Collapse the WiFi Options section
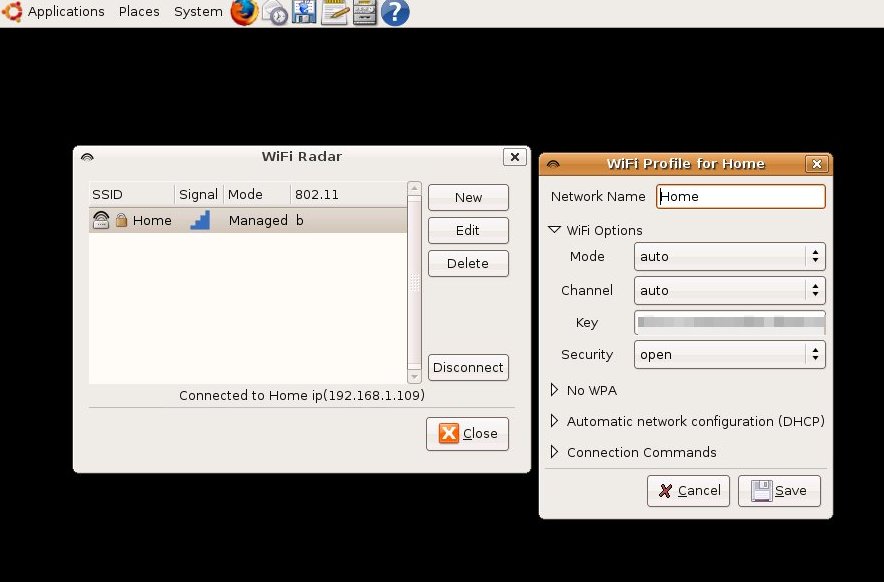The image size is (884, 582). (x=555, y=230)
